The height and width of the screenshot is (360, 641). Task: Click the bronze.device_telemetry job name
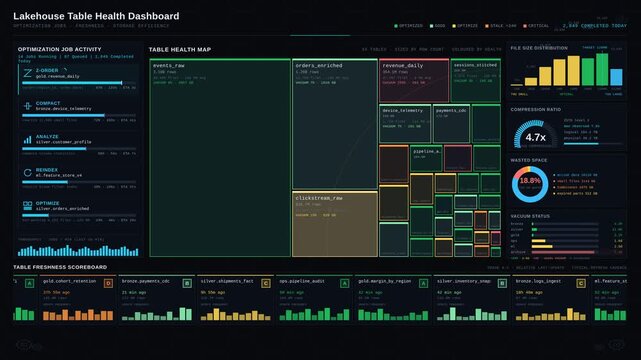pyautogui.click(x=63, y=109)
